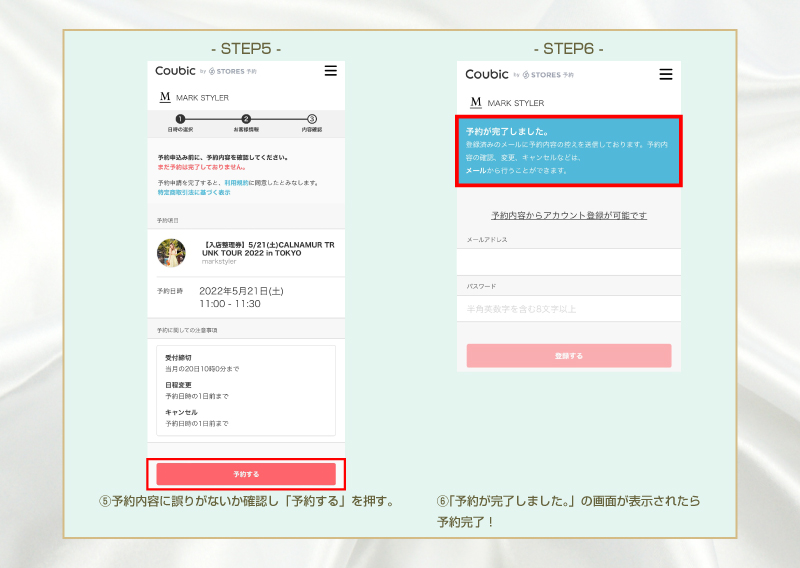Select step 3 内容確認 progress circle
This screenshot has height=568, width=800.
pos(312,119)
